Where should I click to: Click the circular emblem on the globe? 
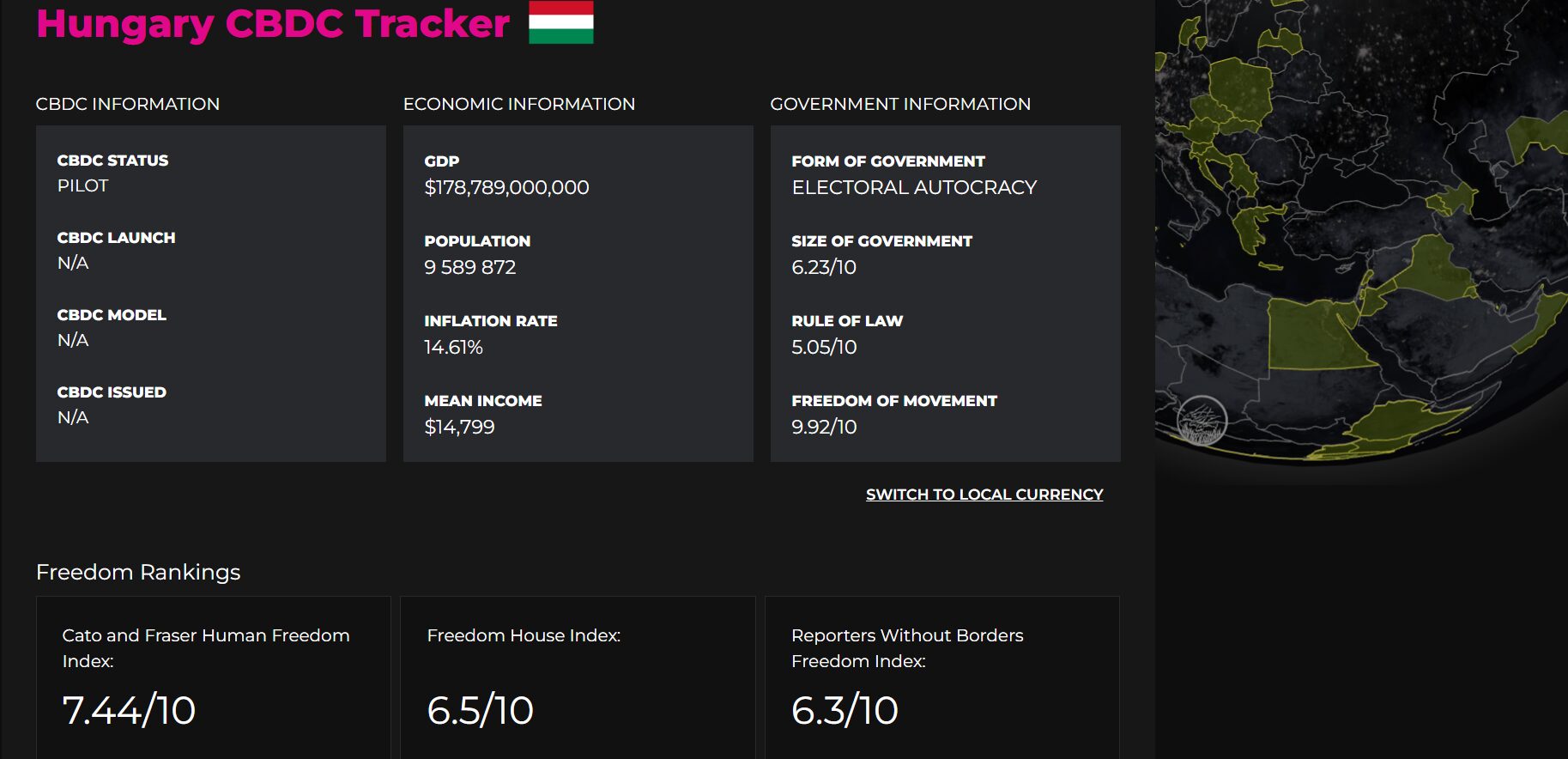point(1202,420)
